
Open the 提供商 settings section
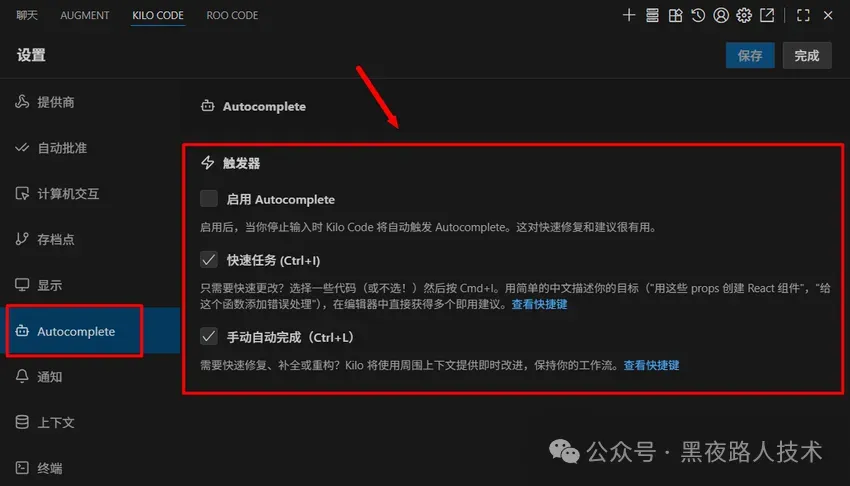click(x=89, y=102)
